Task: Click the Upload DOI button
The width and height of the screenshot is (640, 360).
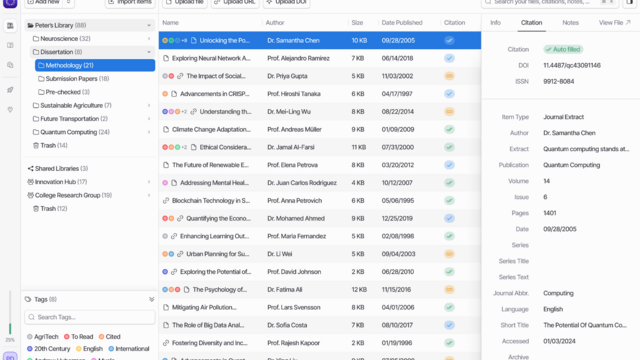Action: click(x=287, y=2)
